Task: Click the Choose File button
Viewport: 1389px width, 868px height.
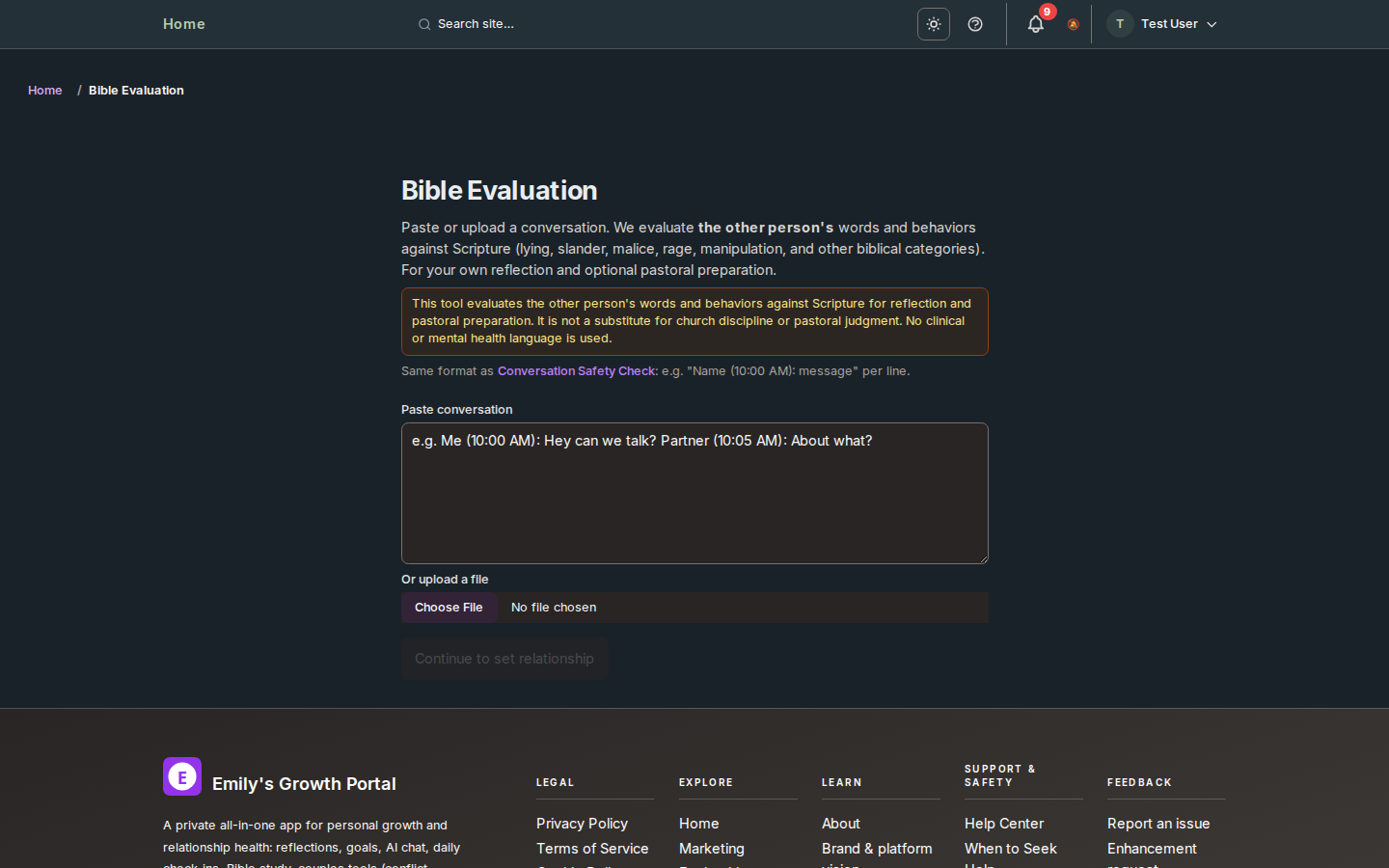Action: 449,608
